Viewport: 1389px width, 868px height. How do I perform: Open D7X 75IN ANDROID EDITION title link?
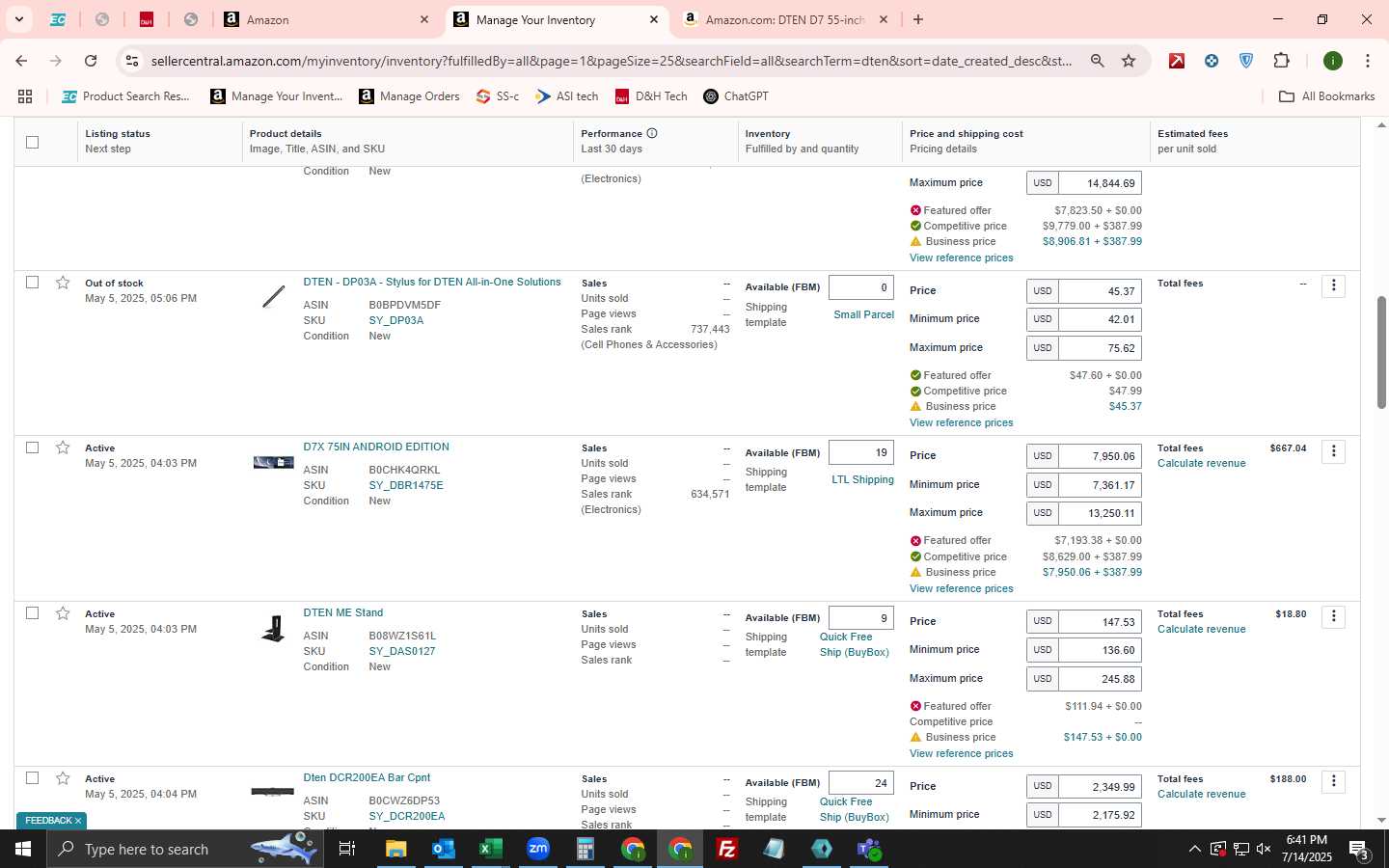point(376,447)
